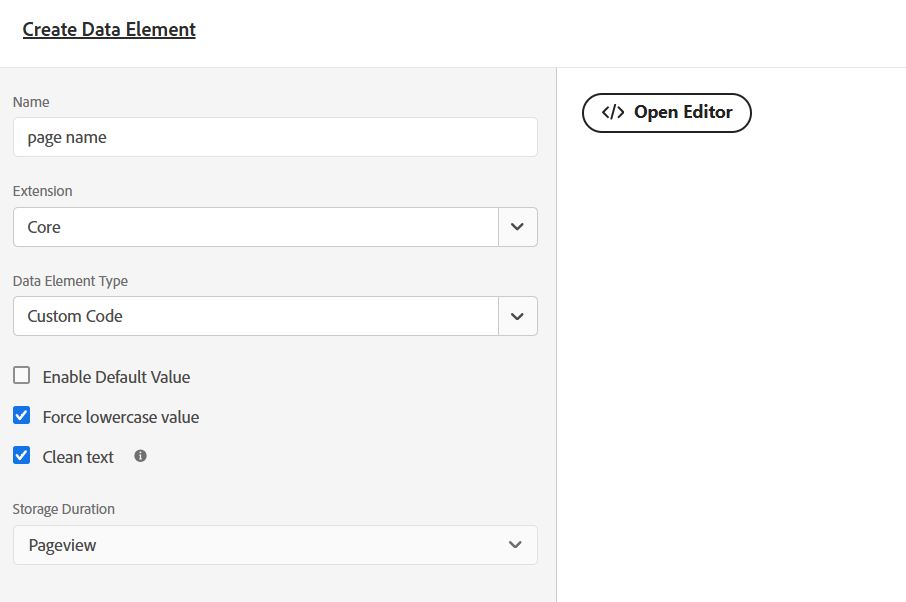
Task: Click the code brackets icon in Open Editor
Action: coord(613,113)
